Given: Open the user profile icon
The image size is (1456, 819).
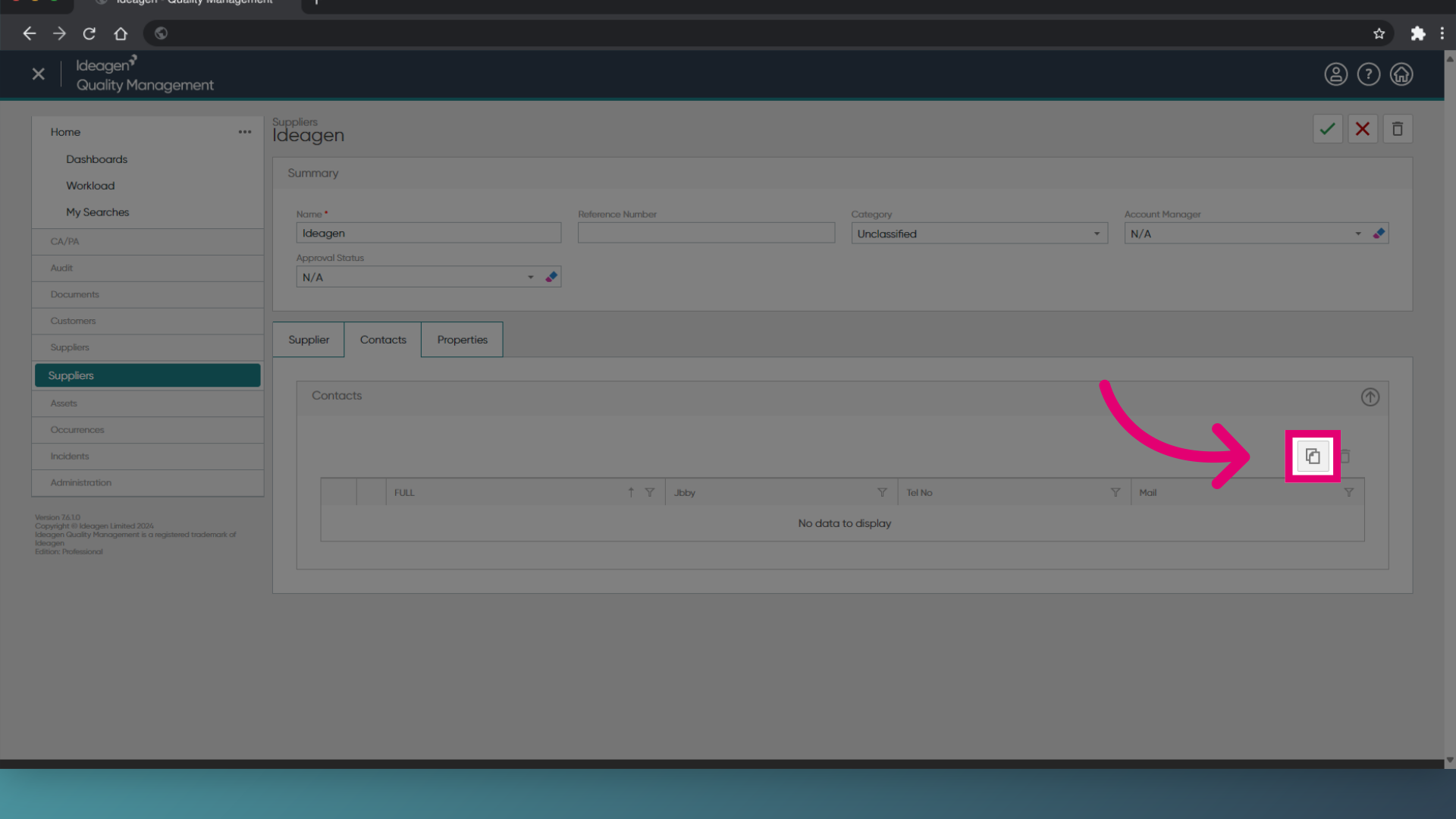Looking at the screenshot, I should 1335,74.
